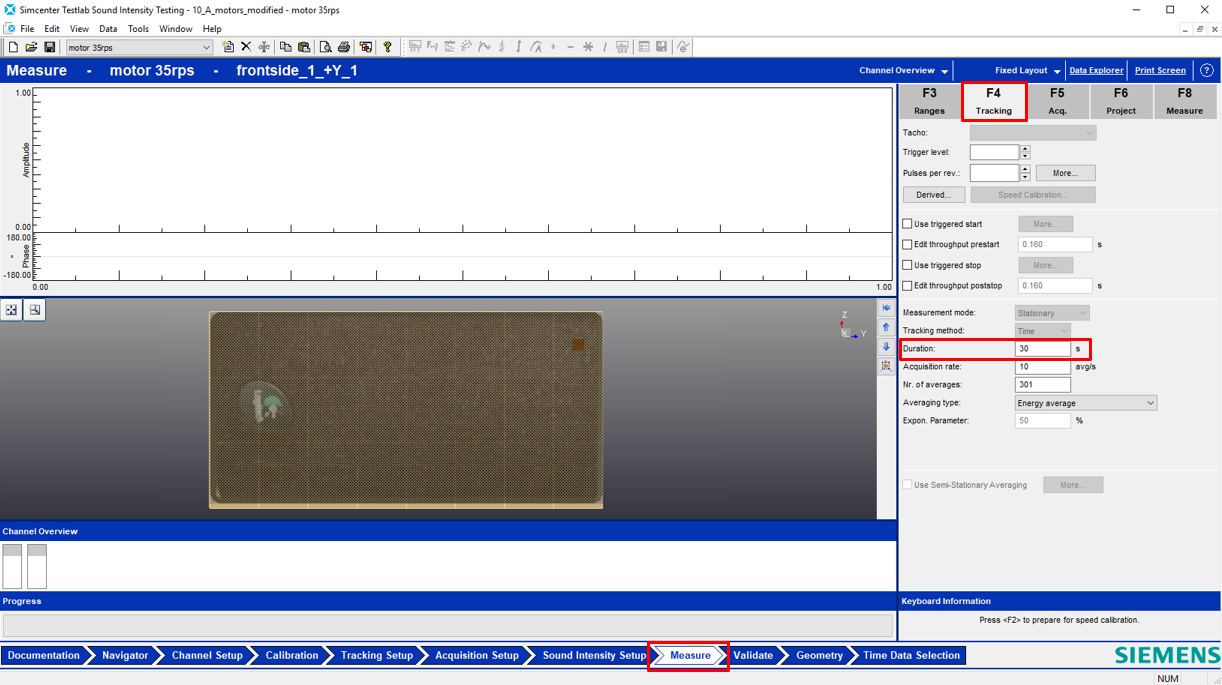Click the Duration input field
The height and width of the screenshot is (685, 1222).
tap(1043, 349)
